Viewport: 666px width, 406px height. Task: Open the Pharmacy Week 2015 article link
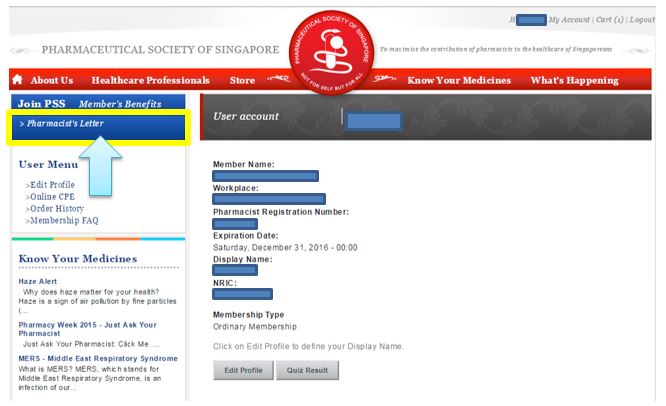(x=87, y=329)
